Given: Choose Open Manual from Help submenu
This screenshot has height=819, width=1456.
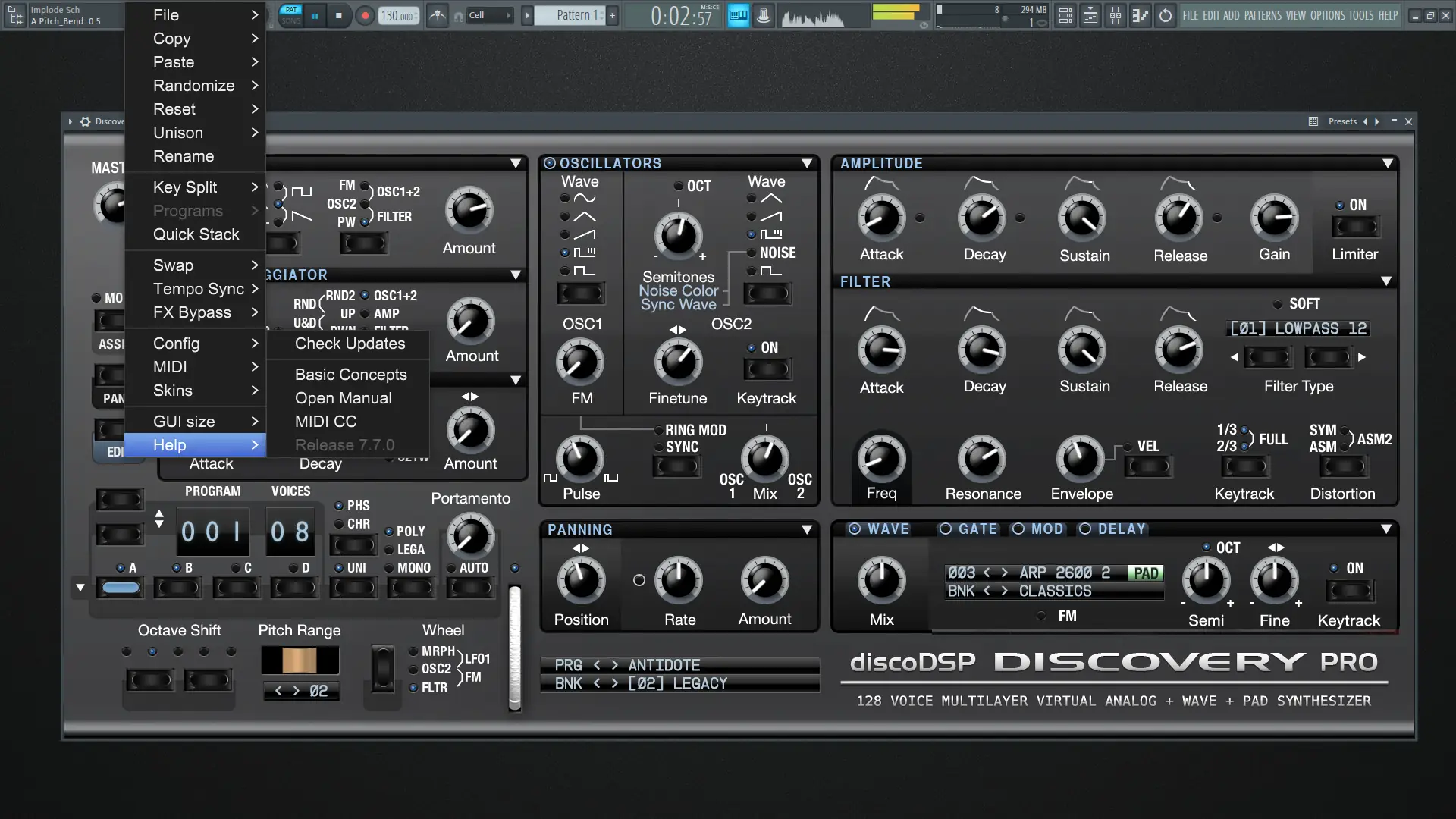Looking at the screenshot, I should click(343, 398).
